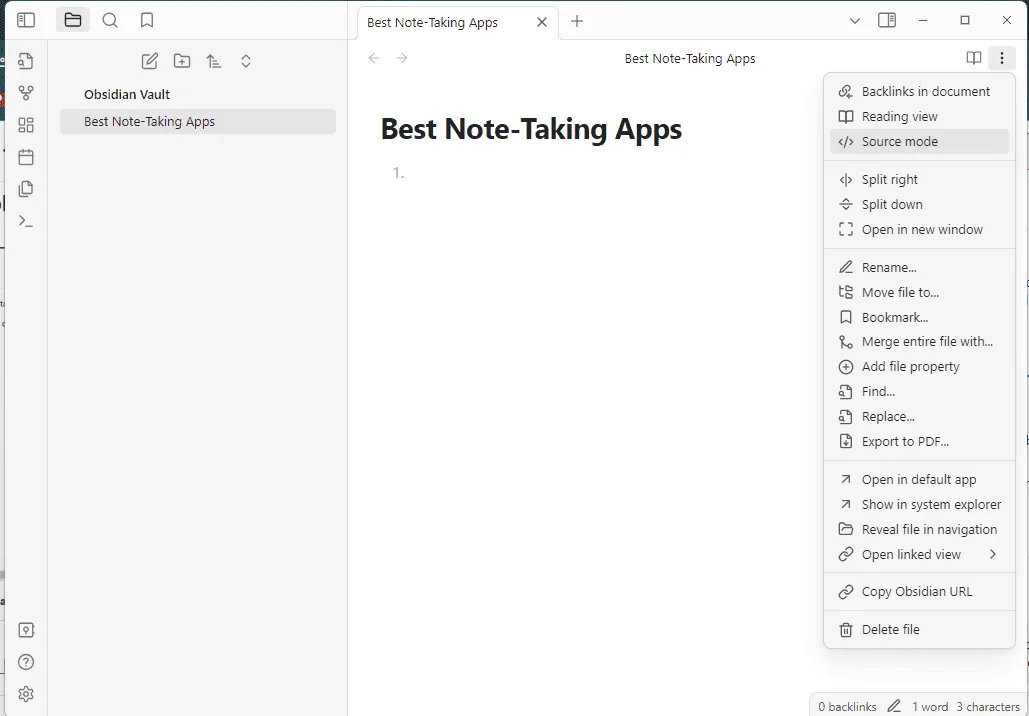
Task: Open the search panel icon
Action: pos(110,20)
